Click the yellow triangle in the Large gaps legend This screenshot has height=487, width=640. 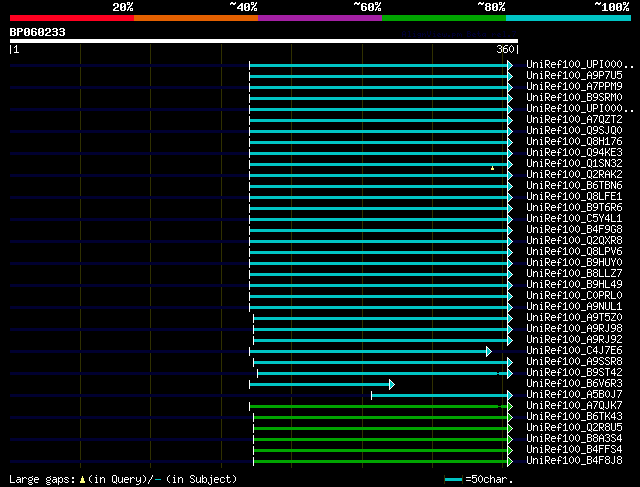click(82, 480)
